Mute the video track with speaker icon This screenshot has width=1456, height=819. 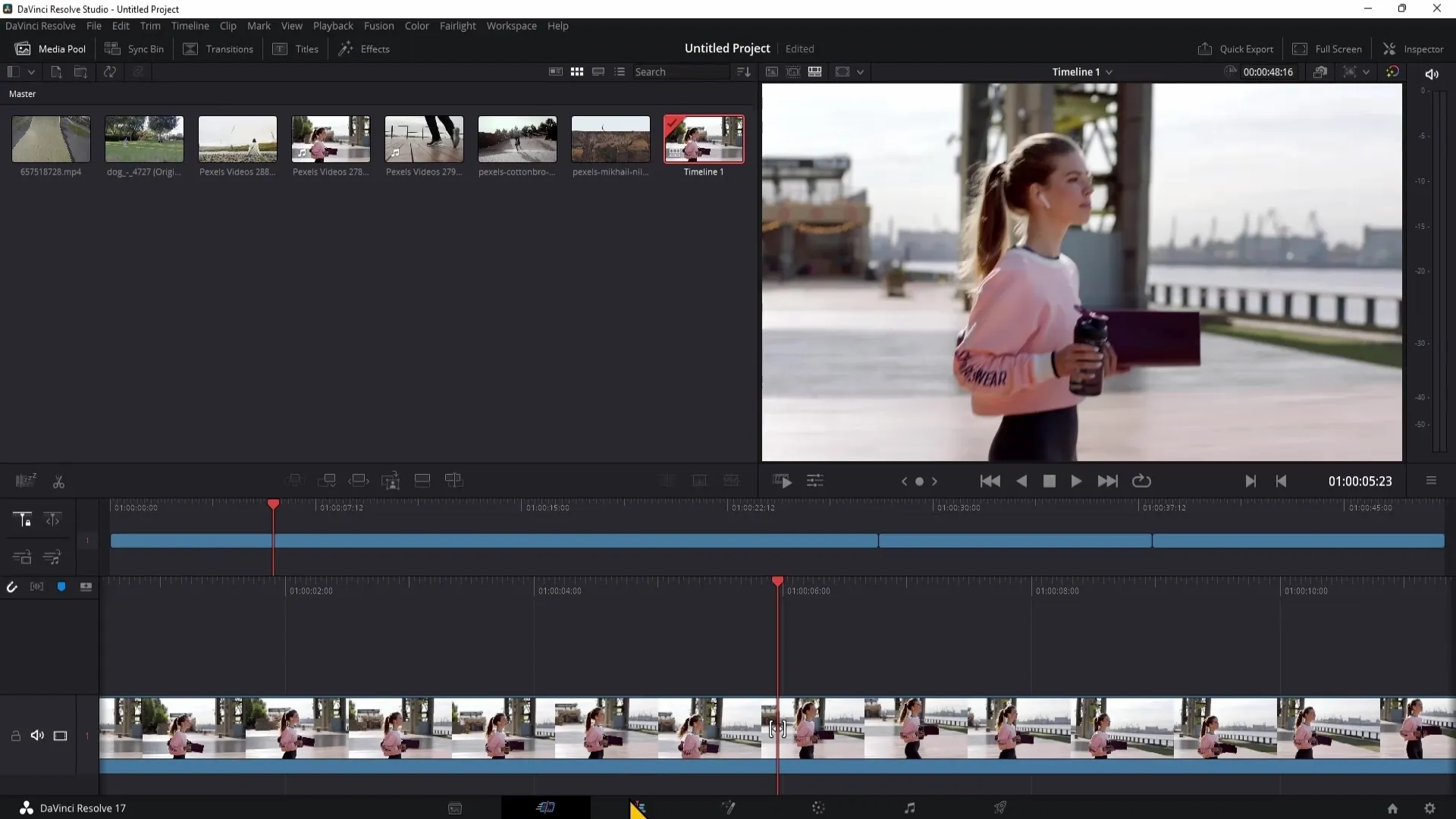click(37, 735)
